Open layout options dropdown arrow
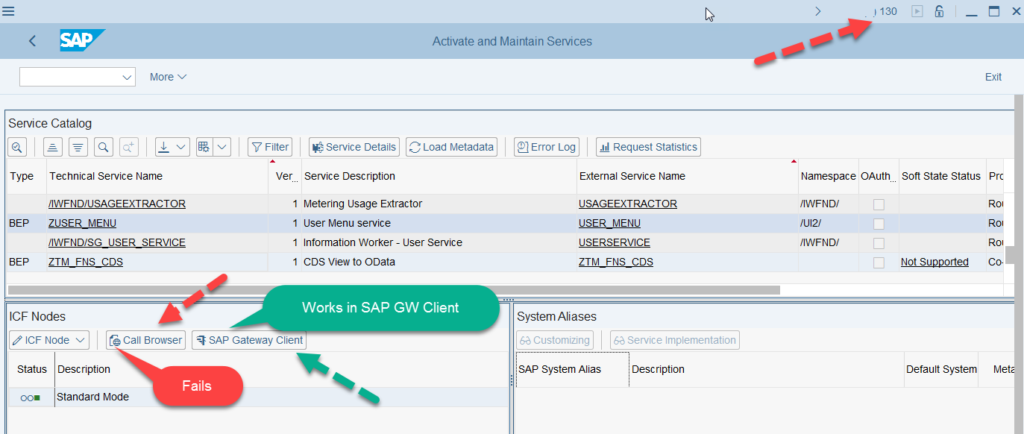1024x434 pixels. pyautogui.click(x=222, y=147)
